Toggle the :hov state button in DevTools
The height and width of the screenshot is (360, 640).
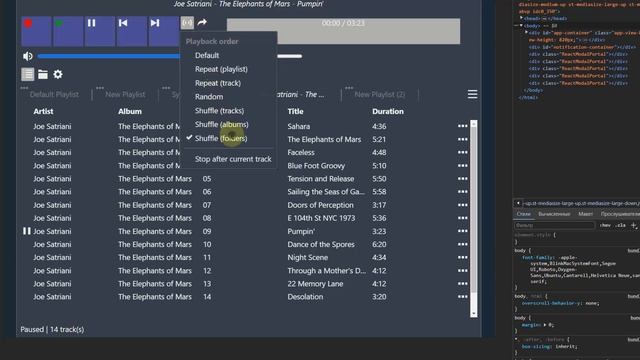coord(605,225)
